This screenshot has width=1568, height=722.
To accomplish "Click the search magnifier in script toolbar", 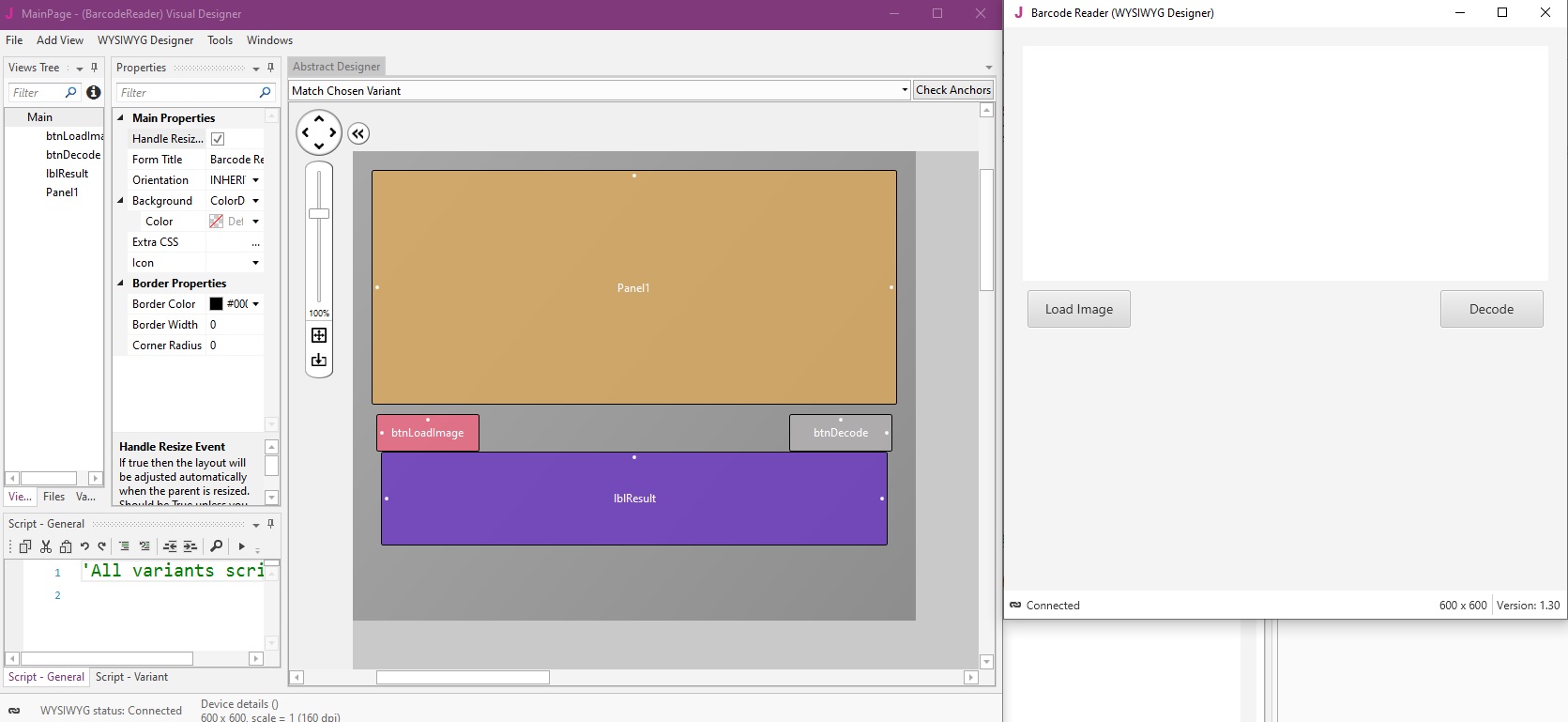I will click(x=216, y=546).
